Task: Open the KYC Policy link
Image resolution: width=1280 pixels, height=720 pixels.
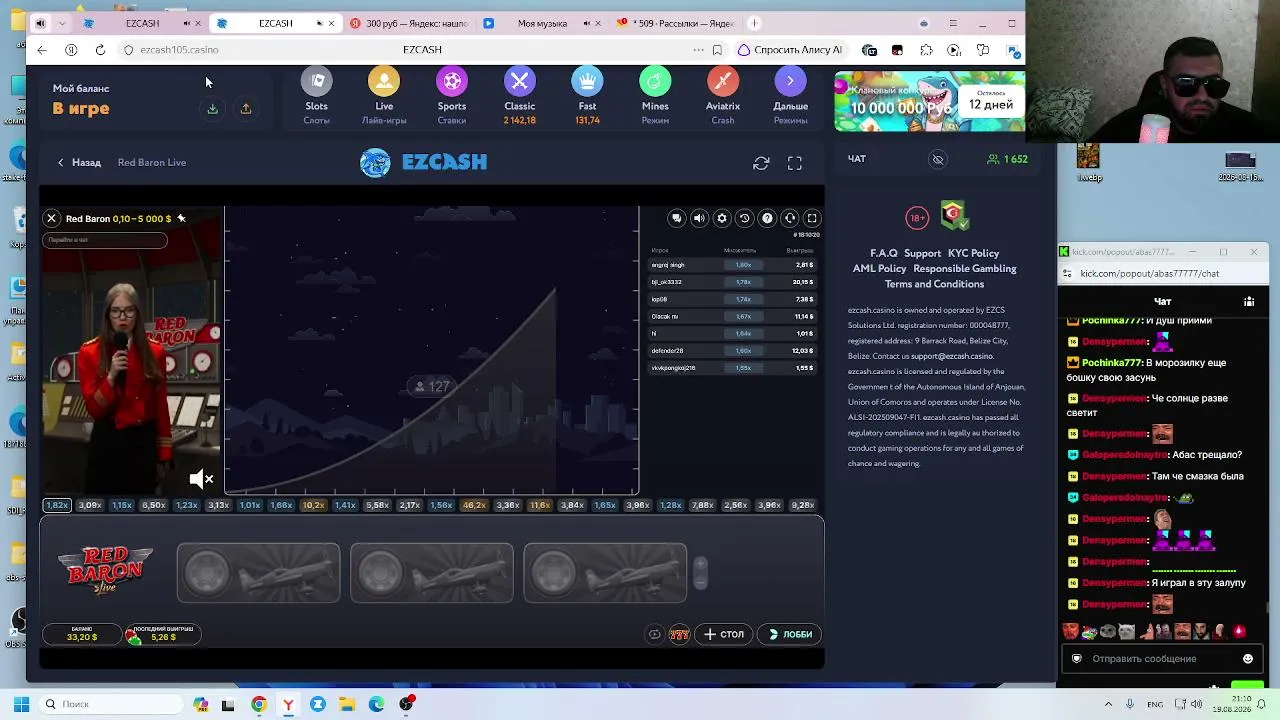Action: 973,254
